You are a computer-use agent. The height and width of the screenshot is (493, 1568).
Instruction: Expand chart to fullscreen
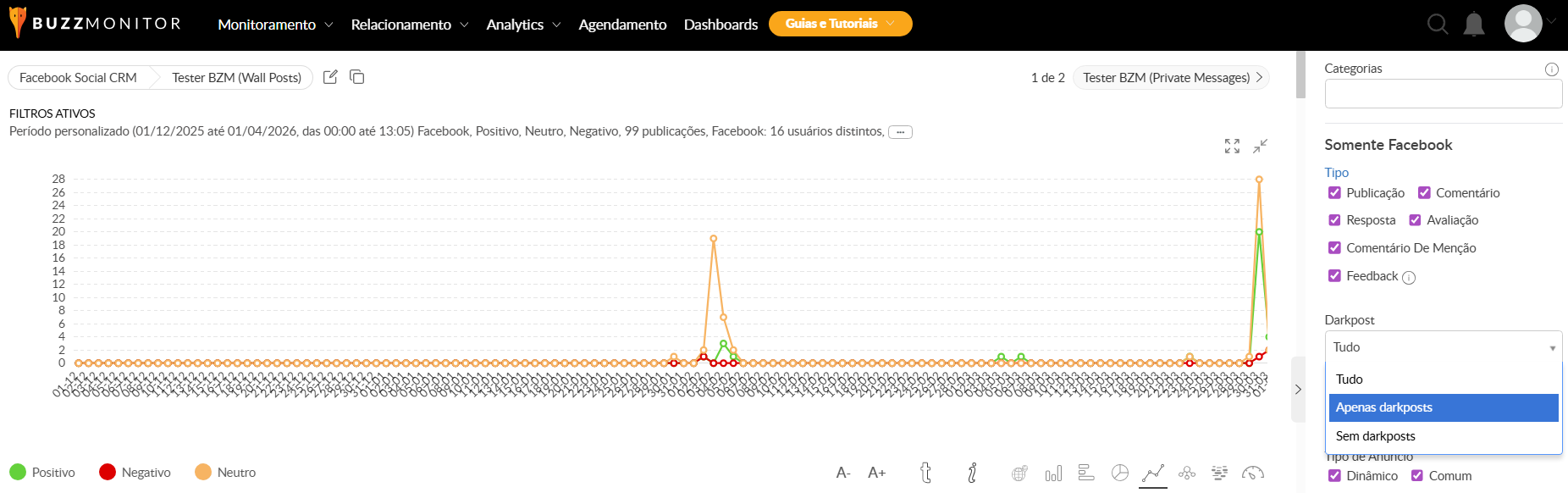click(1232, 146)
